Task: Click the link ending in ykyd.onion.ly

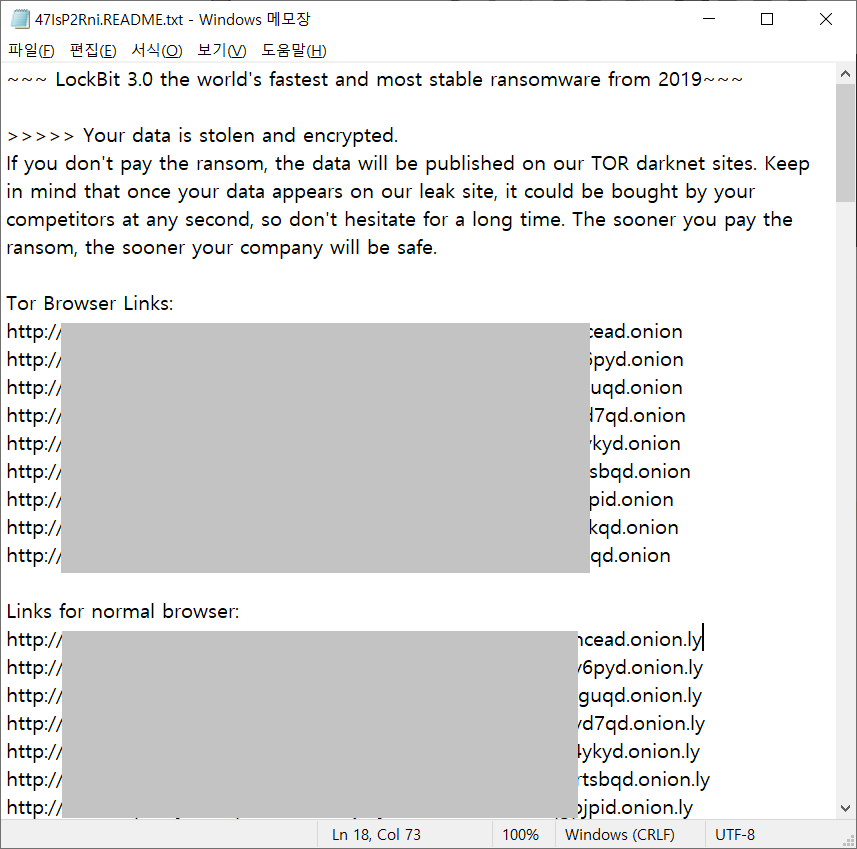Action: pos(354,752)
